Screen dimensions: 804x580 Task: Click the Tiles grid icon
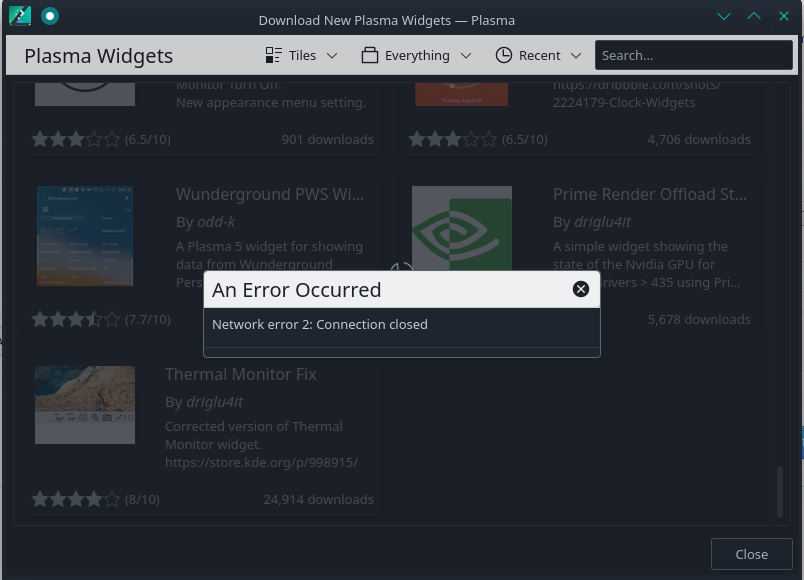[x=274, y=55]
